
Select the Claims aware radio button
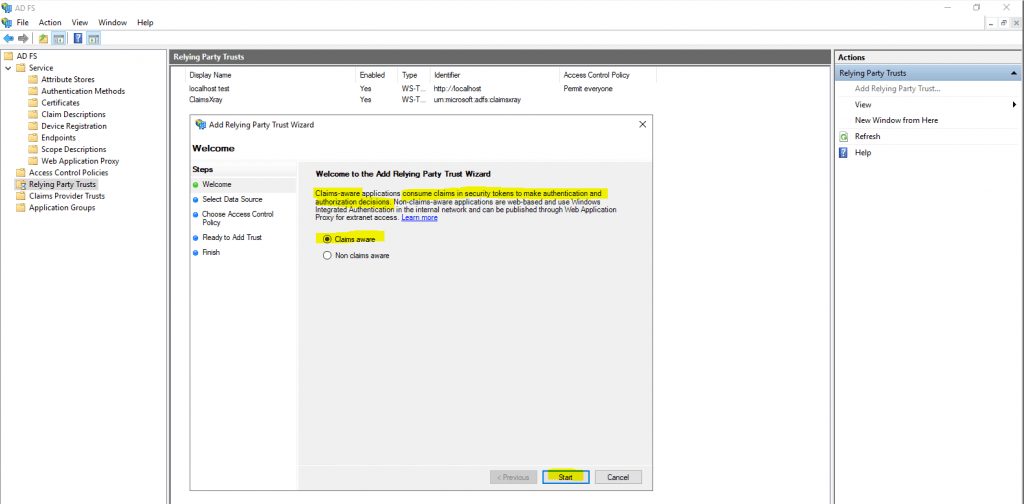(x=327, y=239)
